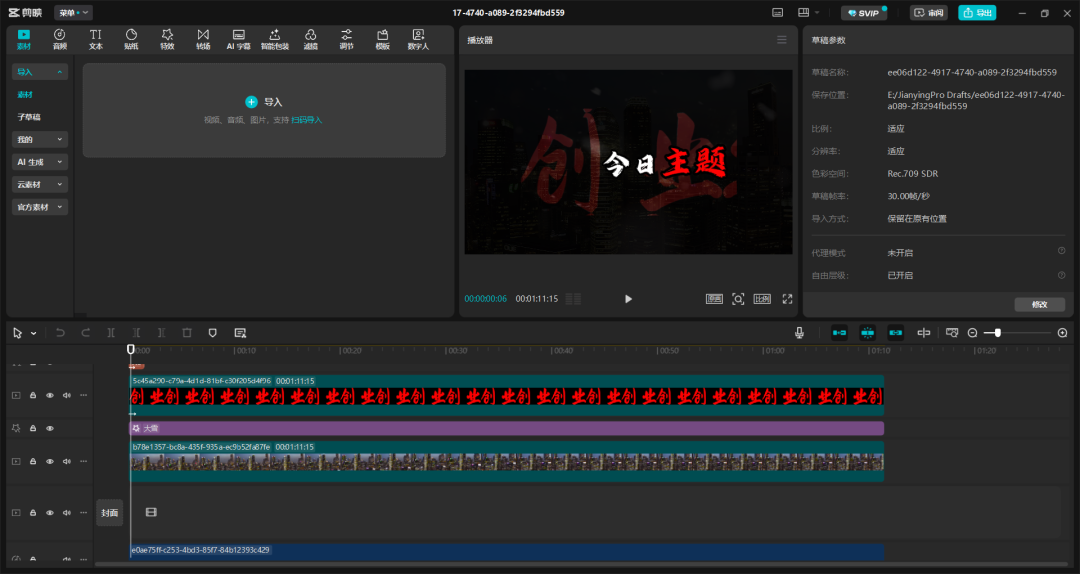Play the video in the player

point(628,299)
